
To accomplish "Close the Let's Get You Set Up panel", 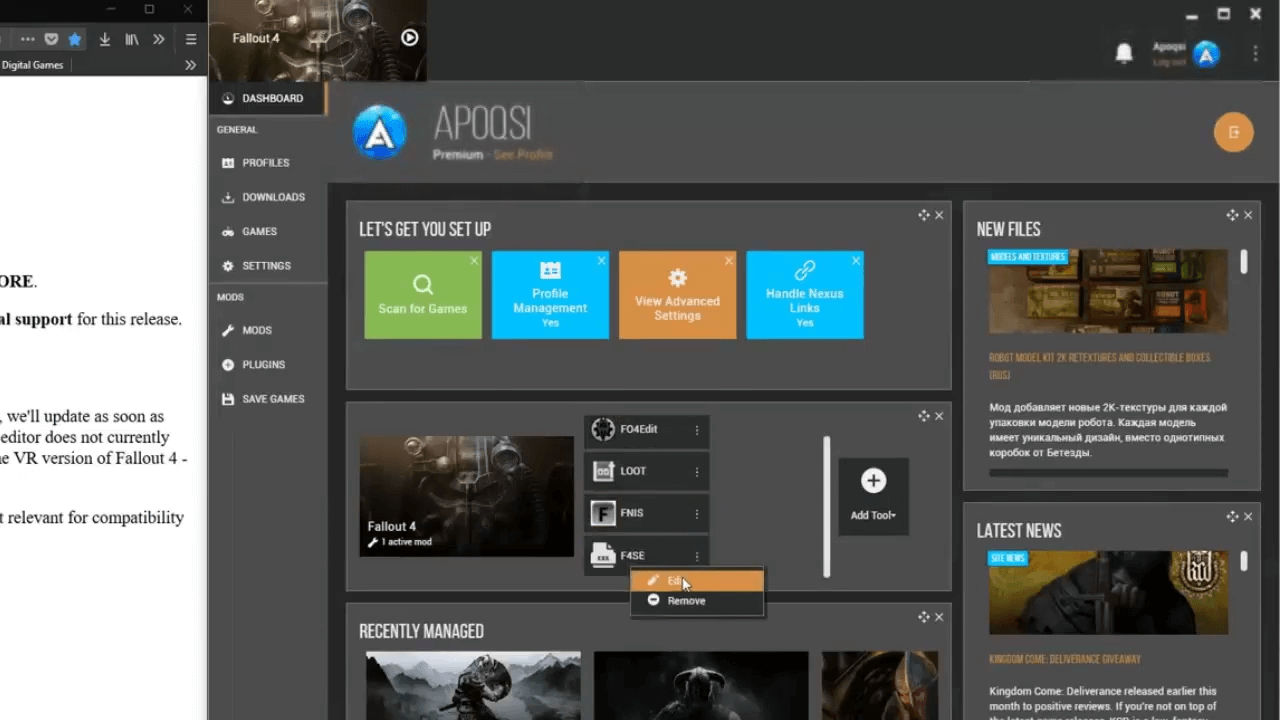I will [x=939, y=215].
